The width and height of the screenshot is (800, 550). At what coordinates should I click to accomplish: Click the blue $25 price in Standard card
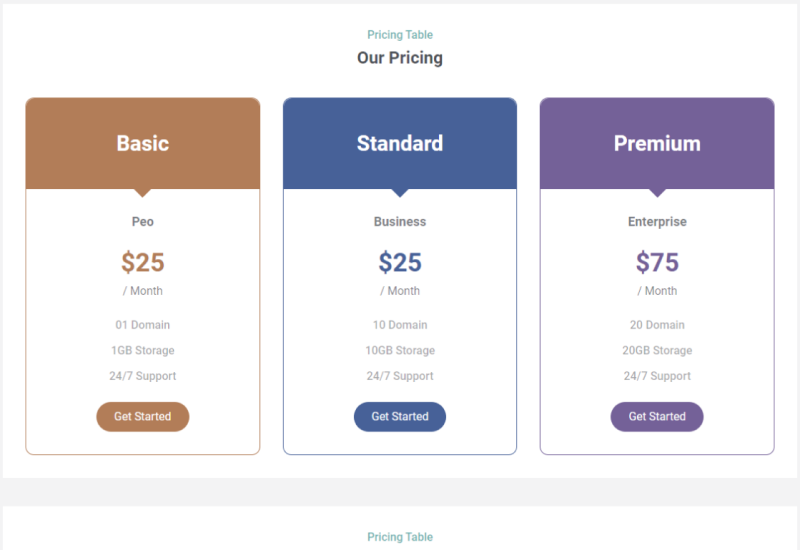coord(399,262)
